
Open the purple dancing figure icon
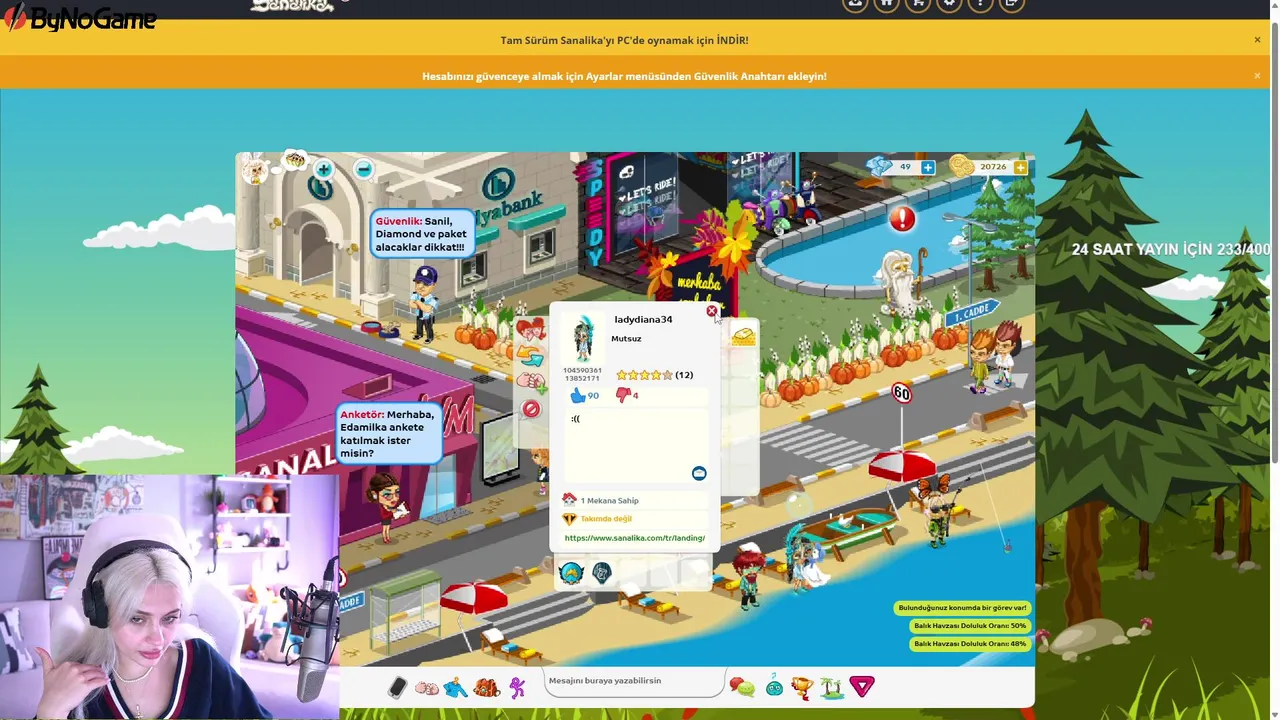click(x=517, y=688)
